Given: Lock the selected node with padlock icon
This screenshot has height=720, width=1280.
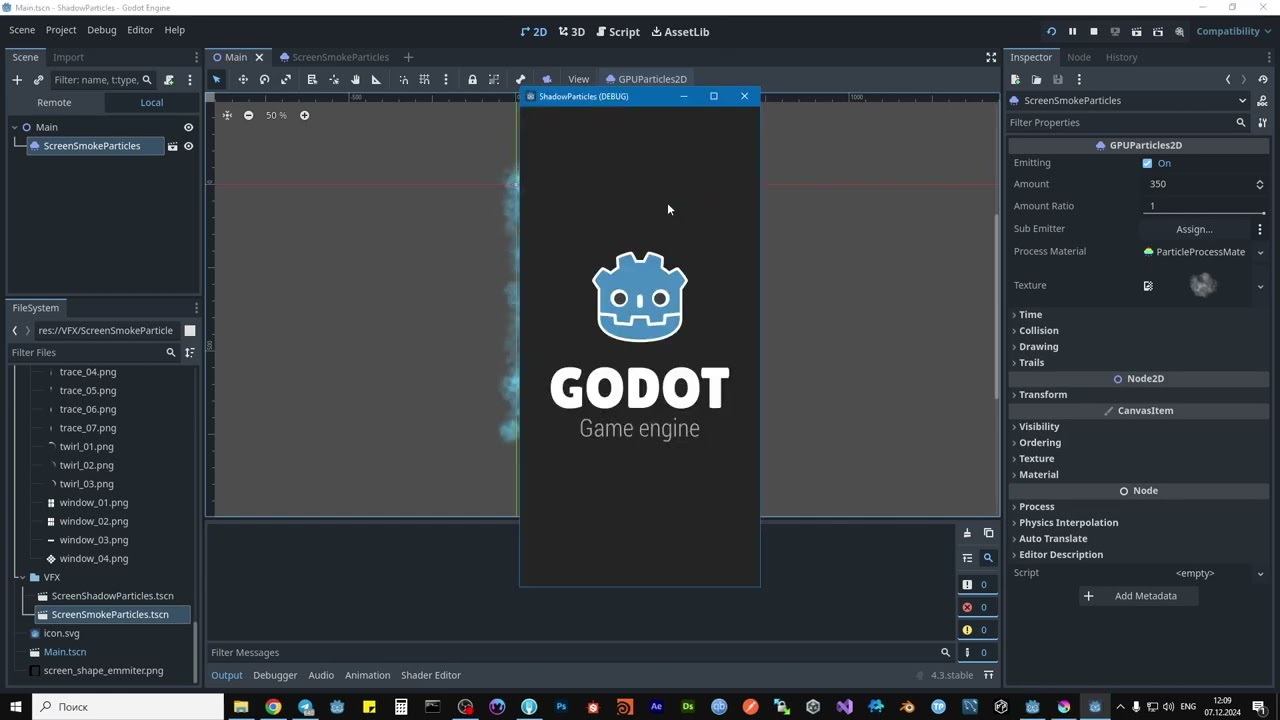Looking at the screenshot, I should tap(472, 79).
